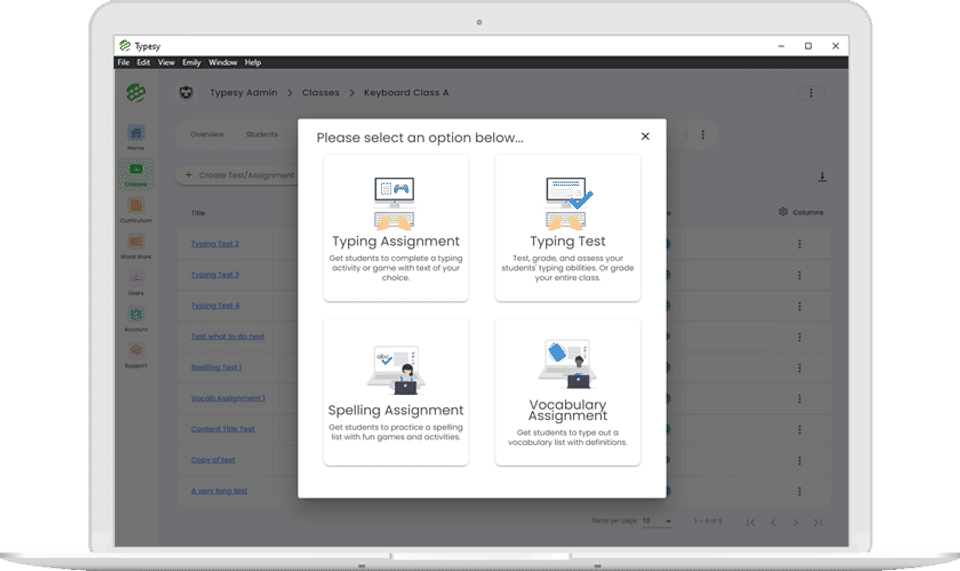Screen dimensions: 960x571
Task: Click Keyboard Class A breadcrumb
Action: coord(406,93)
